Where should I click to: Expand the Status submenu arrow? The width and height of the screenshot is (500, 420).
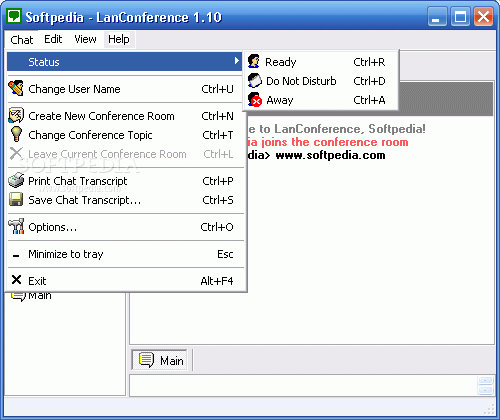tap(237, 61)
